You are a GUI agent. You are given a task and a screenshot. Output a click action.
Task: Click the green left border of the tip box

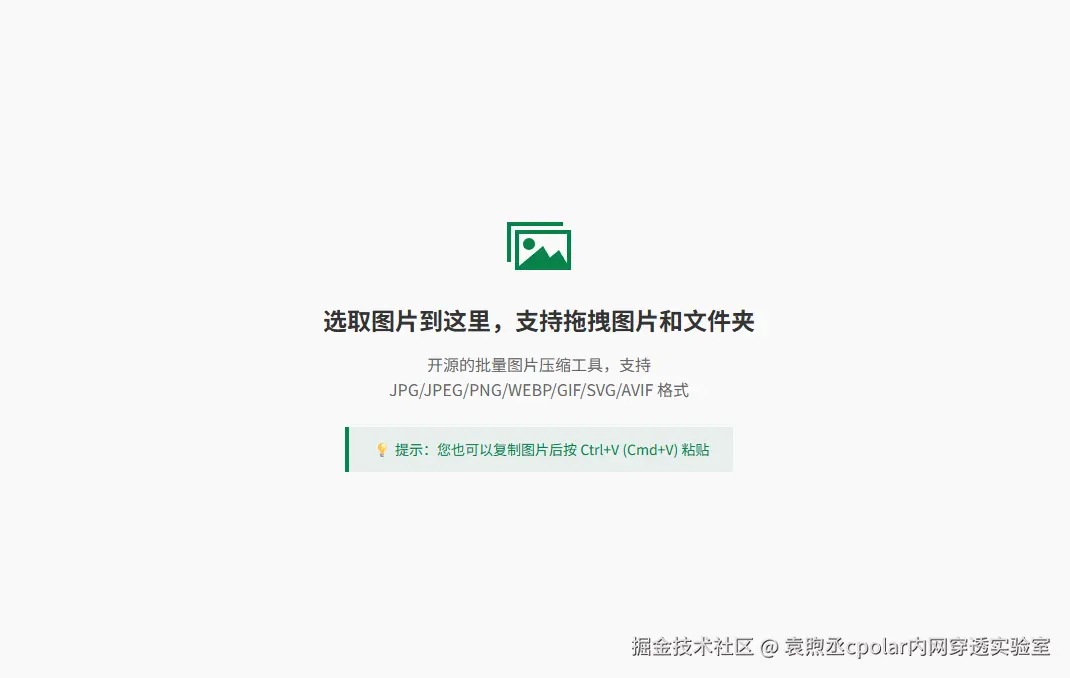tap(346, 450)
